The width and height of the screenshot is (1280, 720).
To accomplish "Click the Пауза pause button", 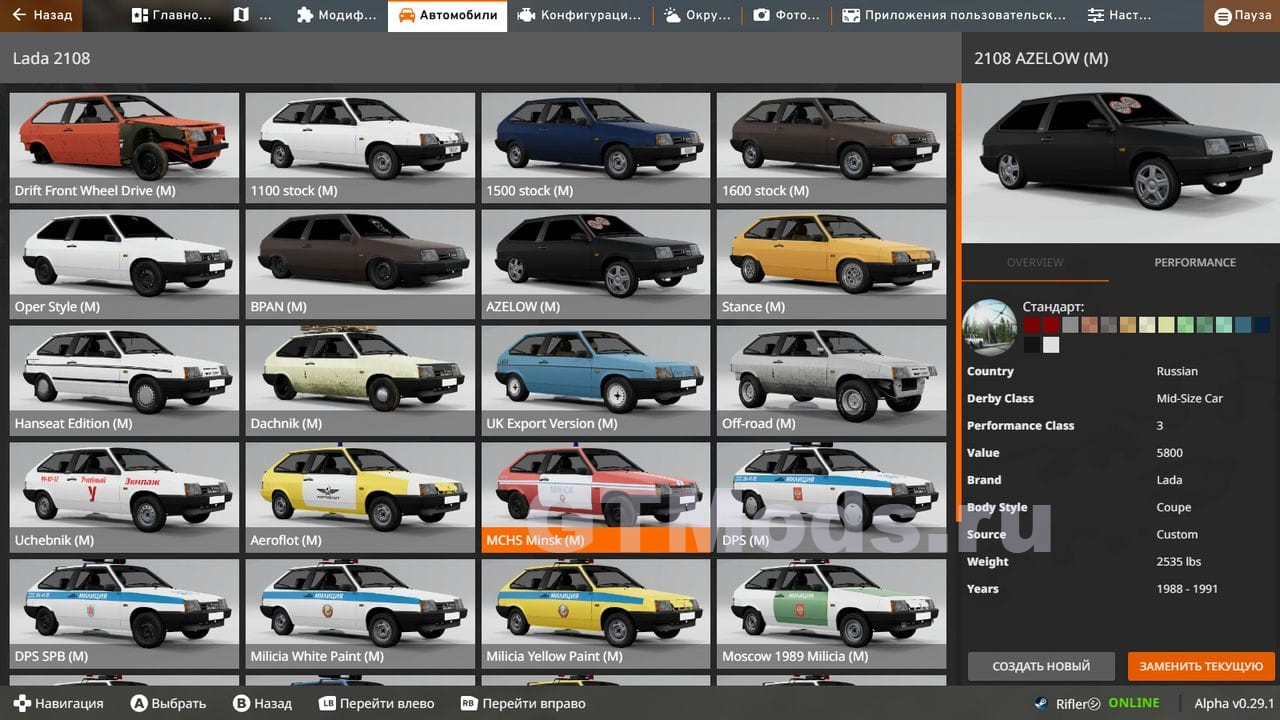I will tap(1243, 16).
